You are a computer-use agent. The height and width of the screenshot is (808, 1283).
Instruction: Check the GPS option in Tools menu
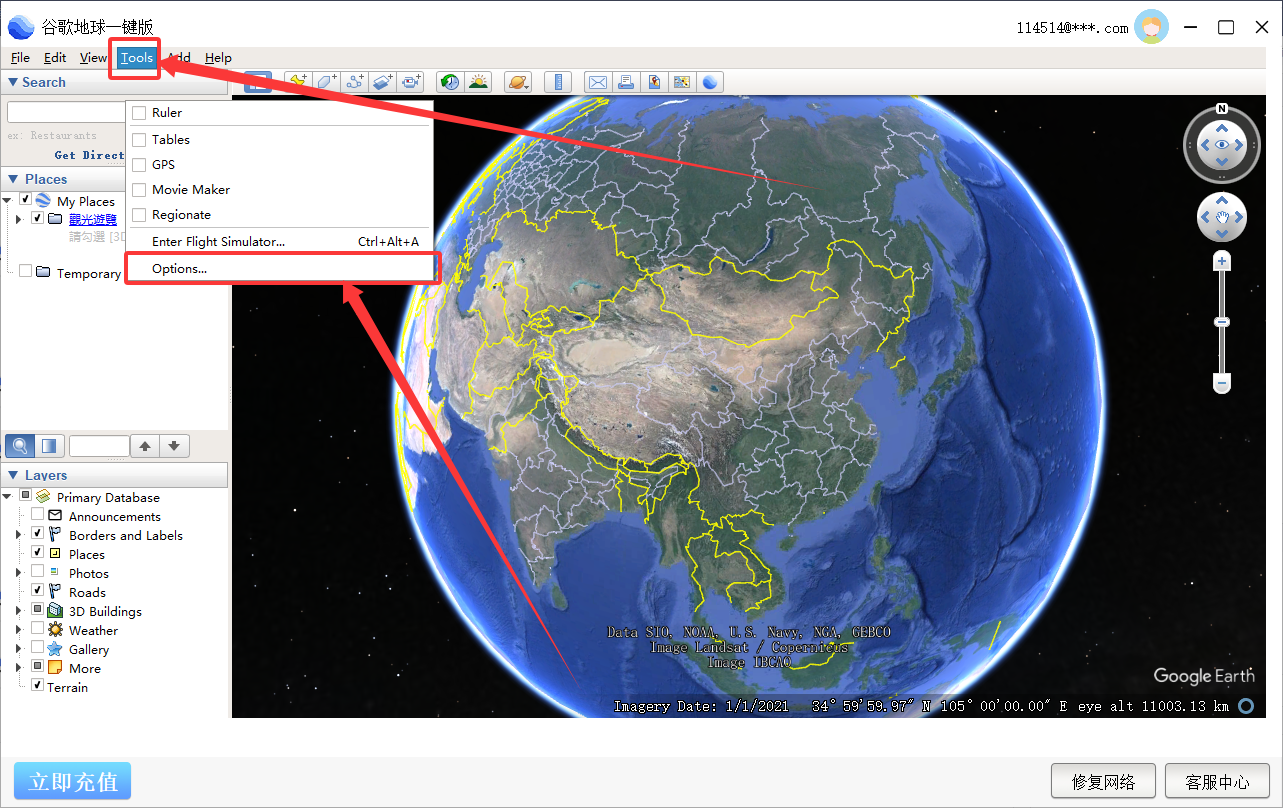[139, 165]
